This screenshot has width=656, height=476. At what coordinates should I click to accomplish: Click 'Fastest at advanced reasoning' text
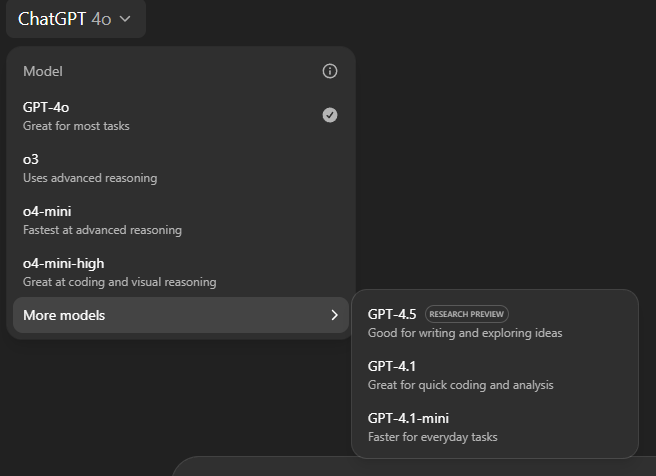(x=102, y=230)
